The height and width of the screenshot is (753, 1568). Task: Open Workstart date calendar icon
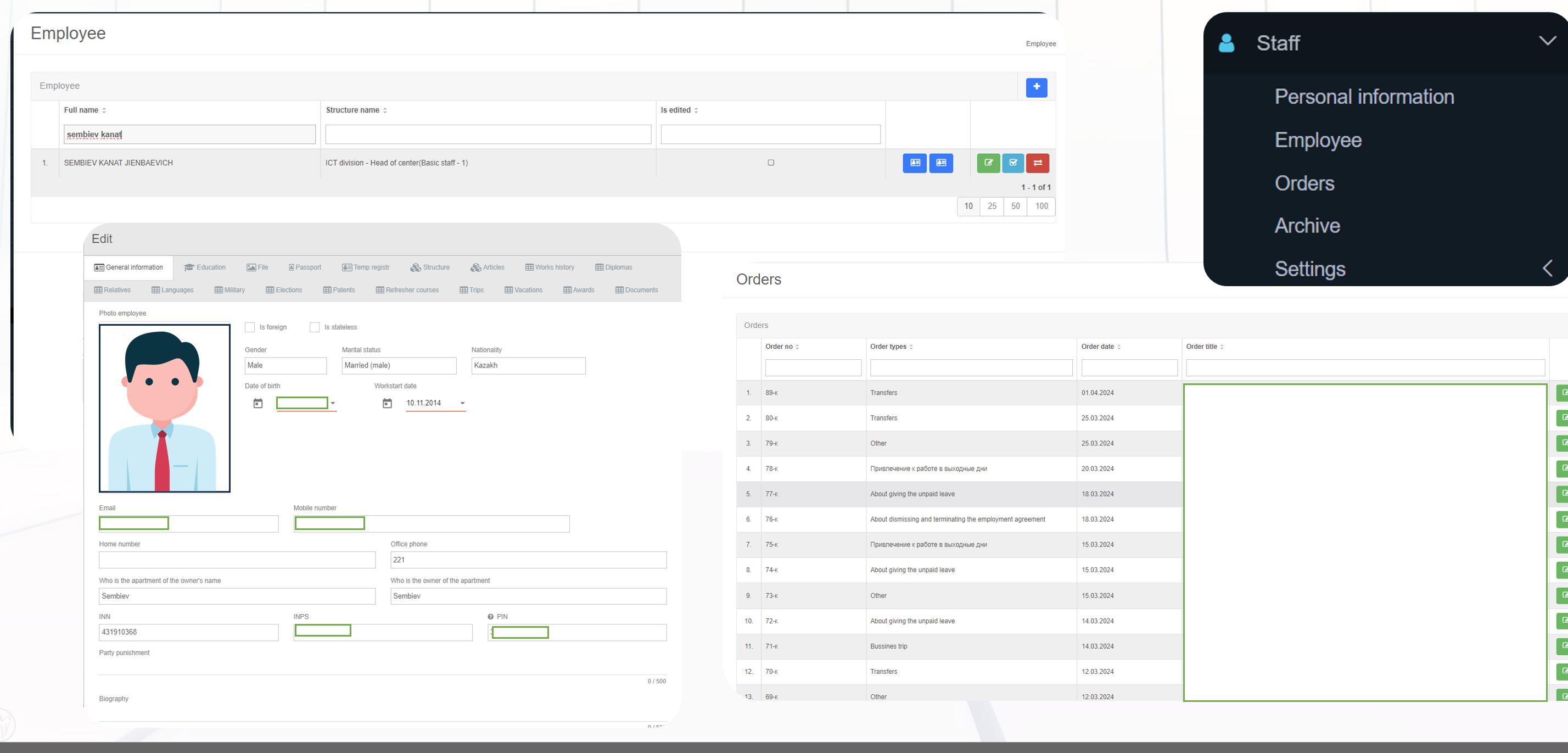[387, 403]
